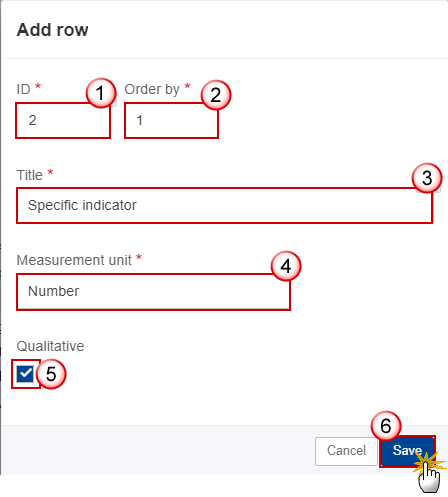448x497 pixels.
Task: Save the new row
Action: pyautogui.click(x=407, y=451)
